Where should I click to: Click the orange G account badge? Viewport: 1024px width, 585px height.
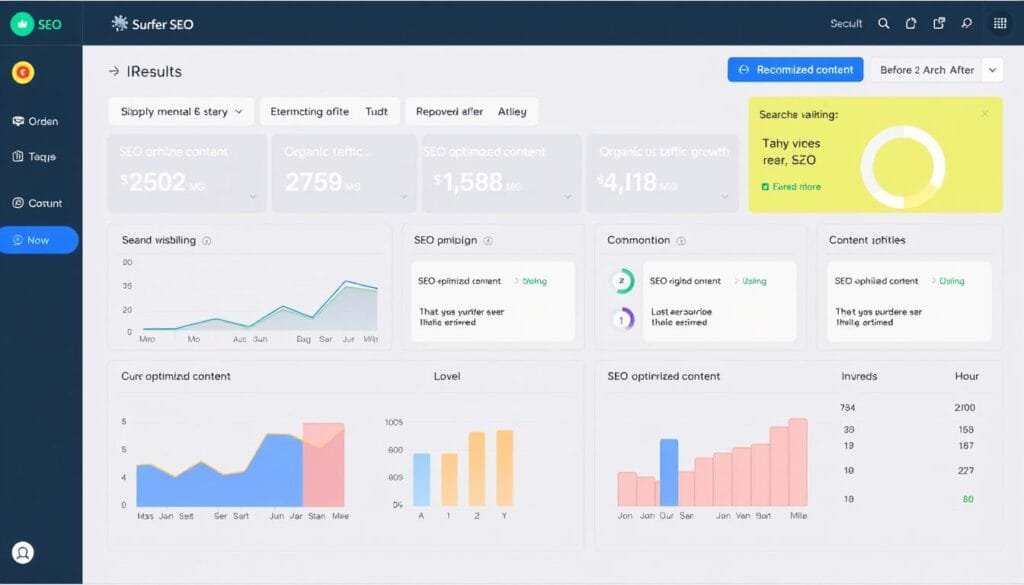click(22, 72)
